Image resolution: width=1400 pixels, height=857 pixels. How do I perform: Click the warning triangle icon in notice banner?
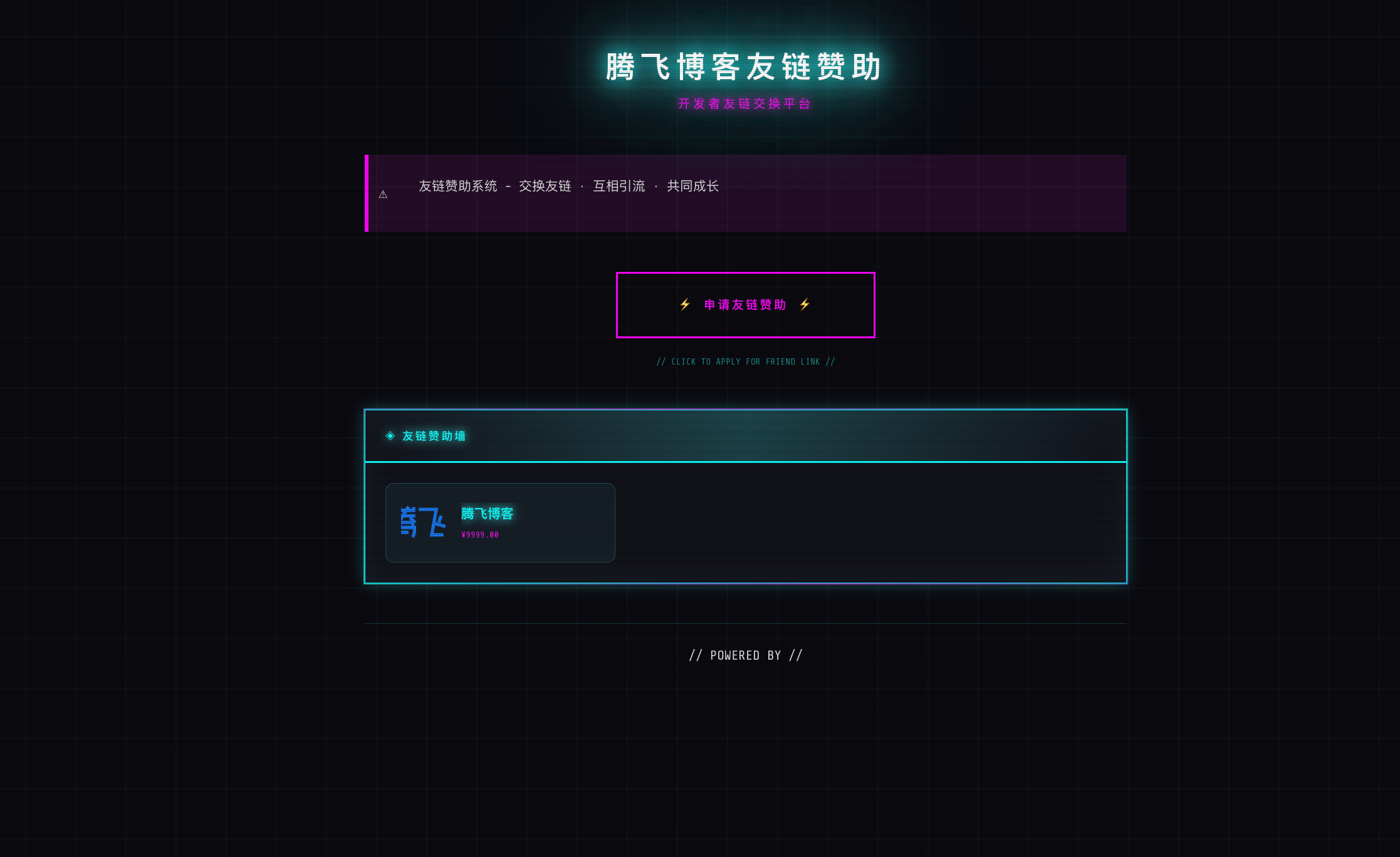click(x=383, y=194)
